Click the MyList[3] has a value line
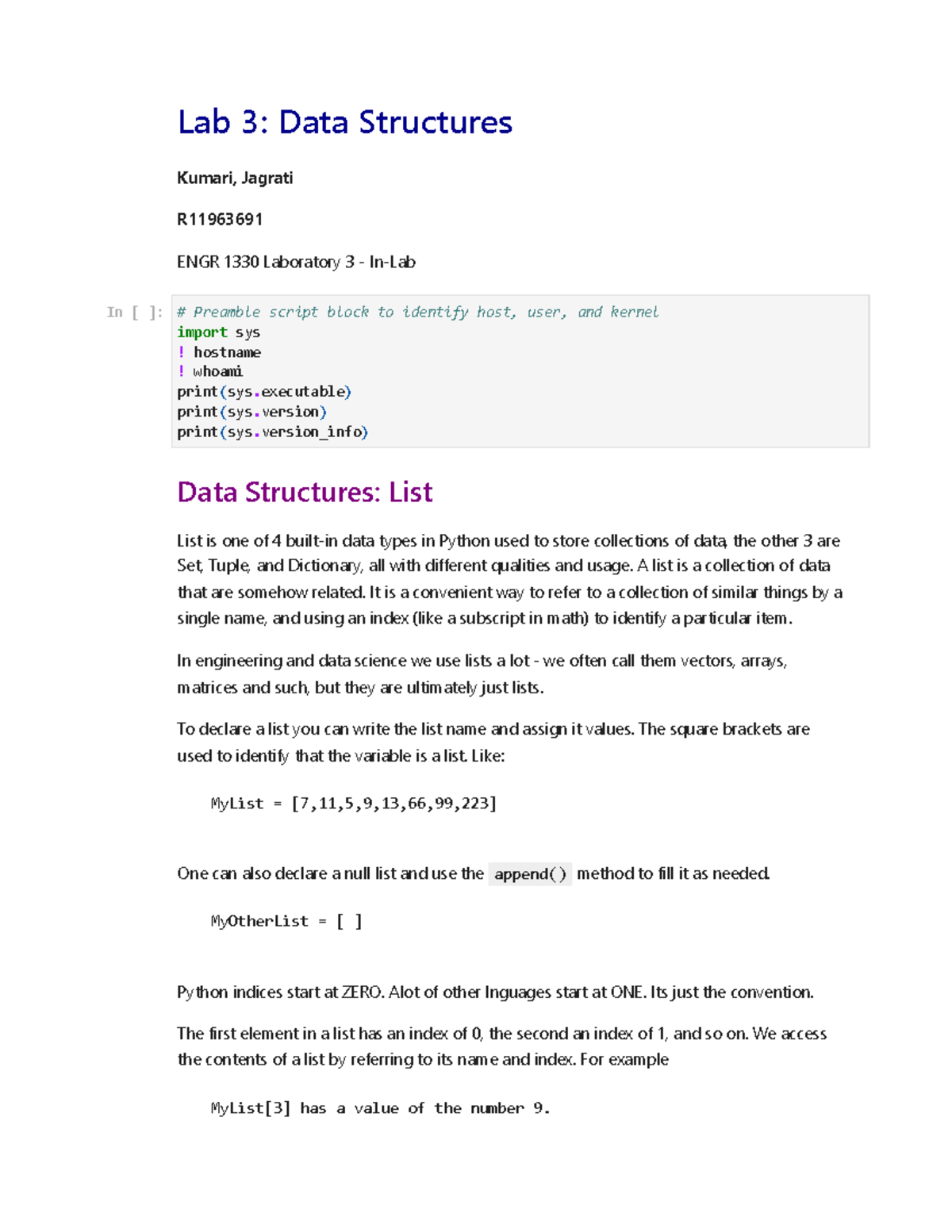This screenshot has width=952, height=1232. pos(380,1108)
